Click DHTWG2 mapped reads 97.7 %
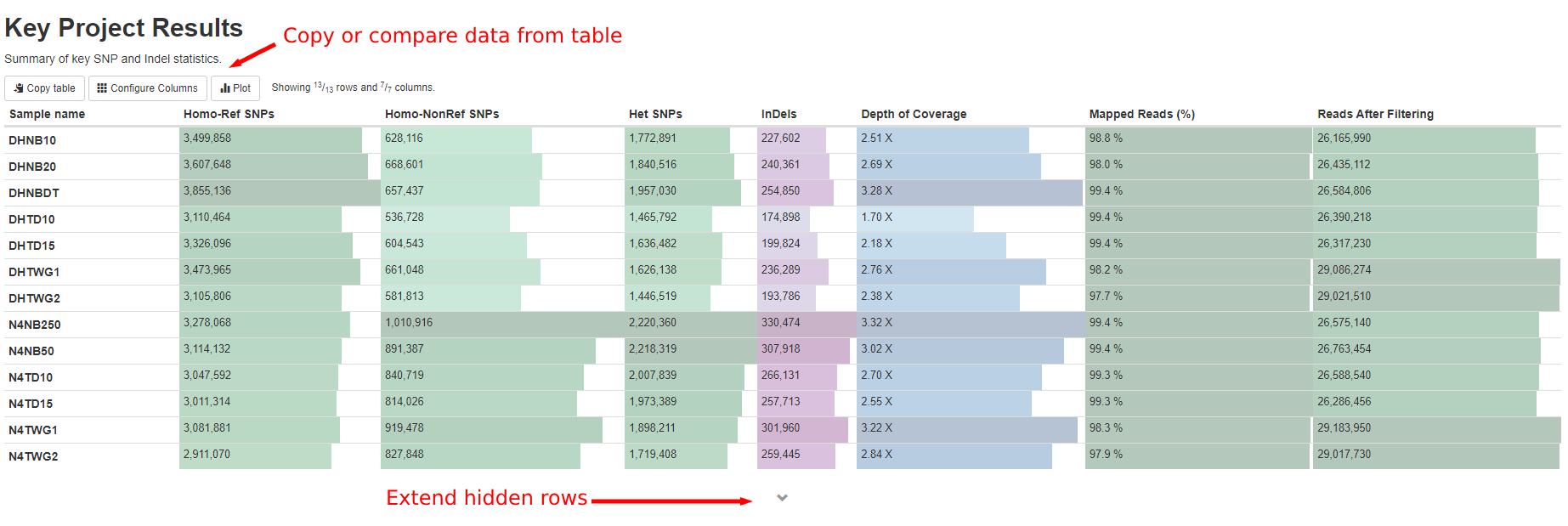Screen dimensions: 1568x526 [1106, 297]
